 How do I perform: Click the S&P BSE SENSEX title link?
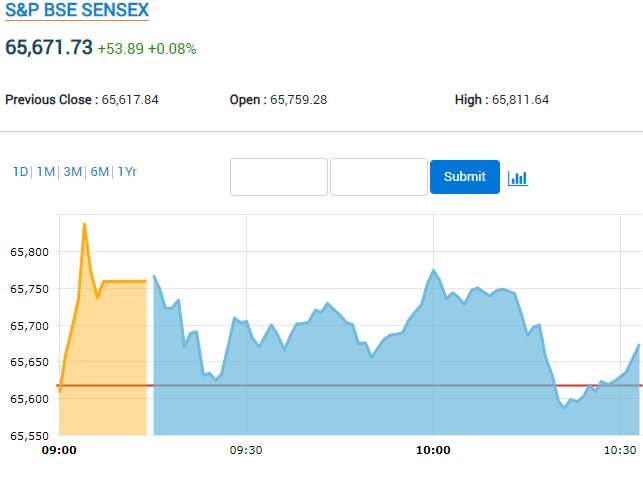coord(77,11)
